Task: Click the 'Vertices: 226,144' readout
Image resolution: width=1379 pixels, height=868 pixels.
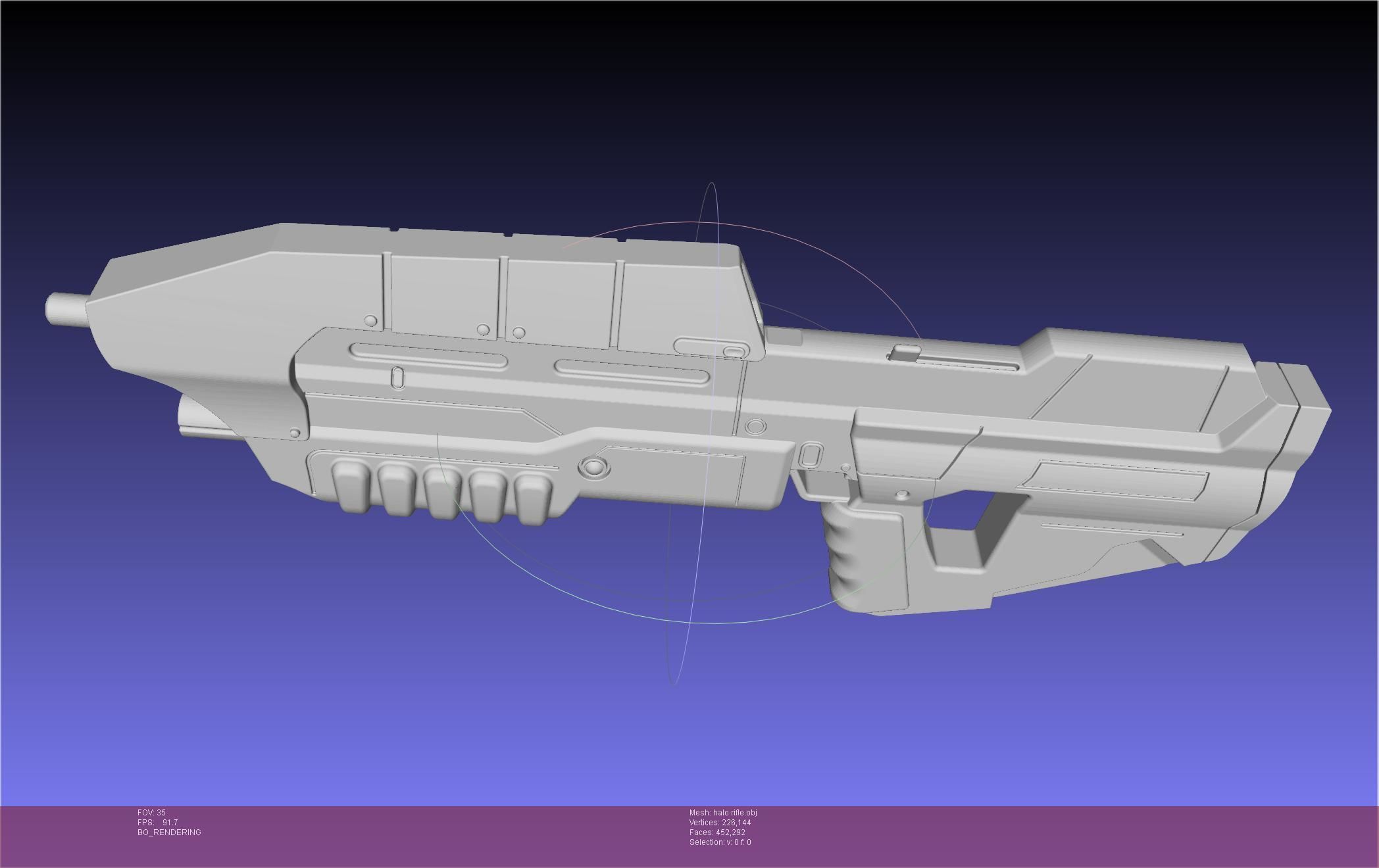Action: pyautogui.click(x=720, y=823)
